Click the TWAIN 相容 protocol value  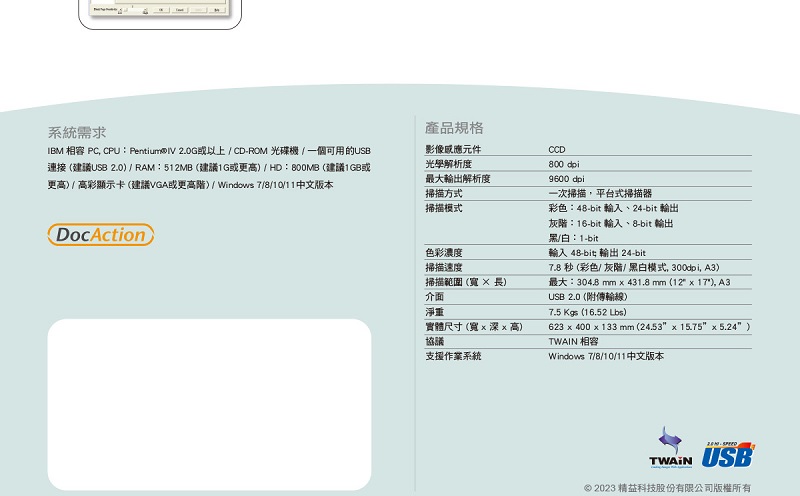click(573, 341)
